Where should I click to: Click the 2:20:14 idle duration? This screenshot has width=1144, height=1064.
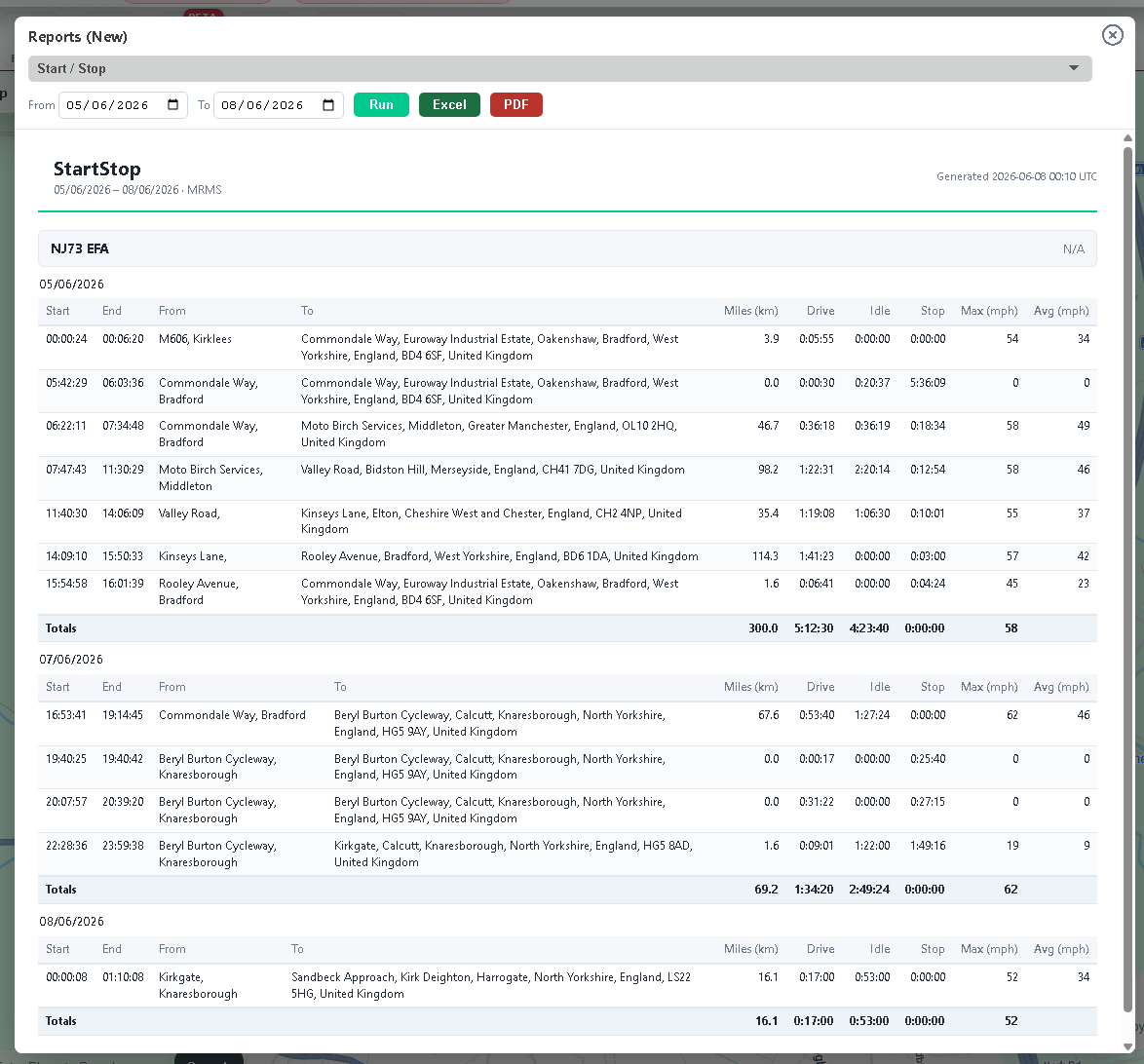coord(872,470)
